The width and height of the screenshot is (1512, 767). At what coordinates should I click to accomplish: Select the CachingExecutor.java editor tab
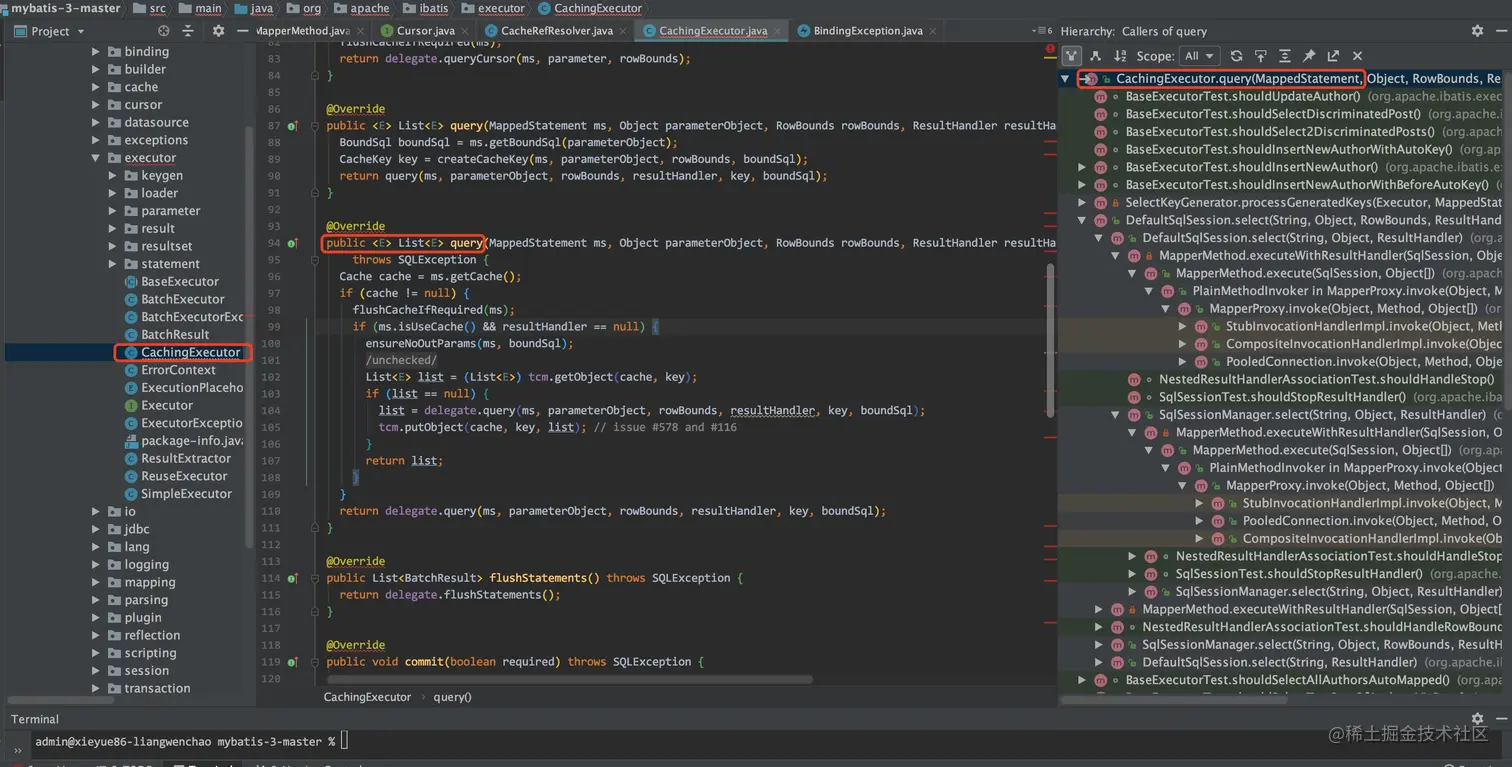713,31
